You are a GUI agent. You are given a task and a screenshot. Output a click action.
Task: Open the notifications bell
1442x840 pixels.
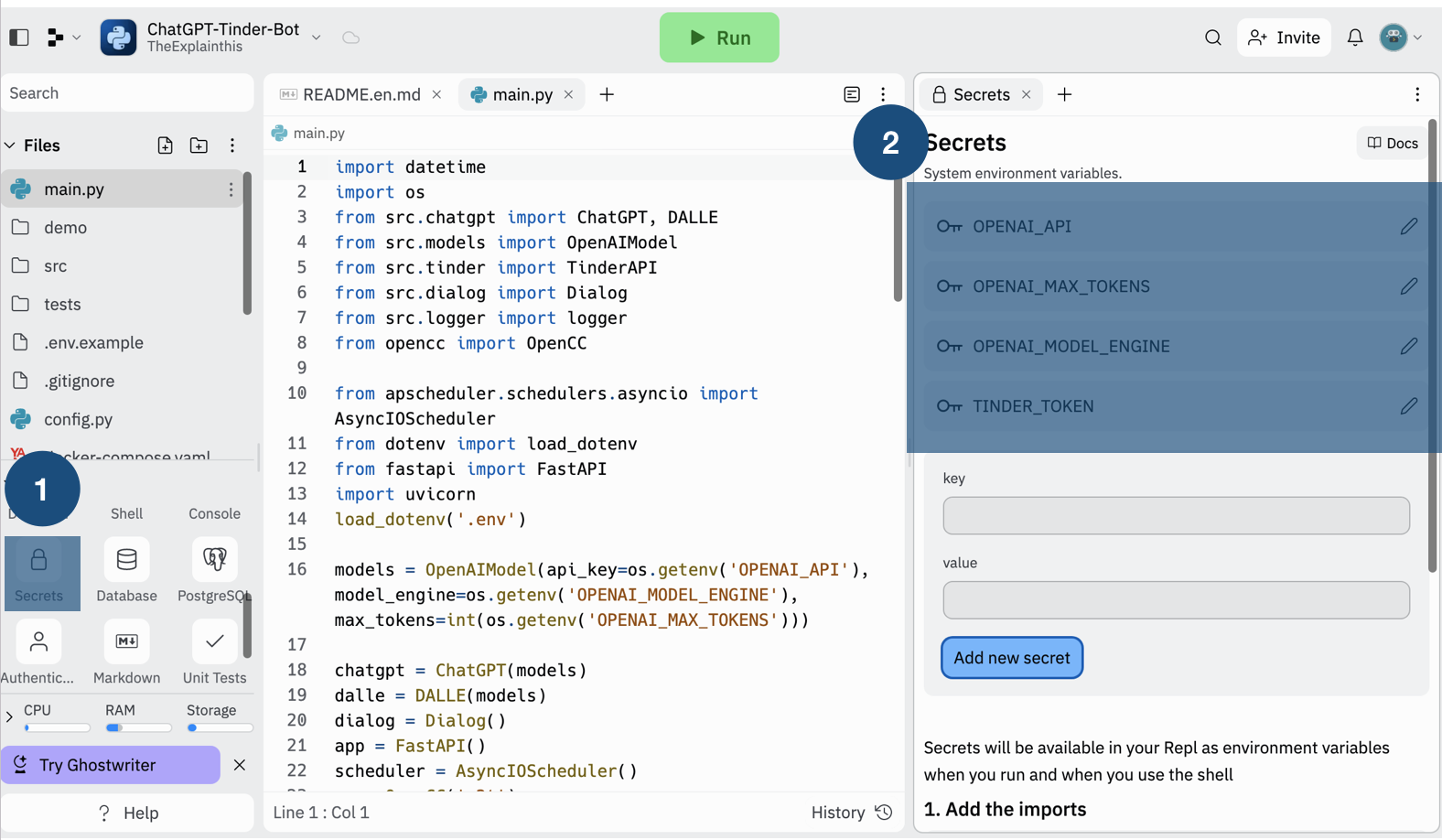(1354, 38)
